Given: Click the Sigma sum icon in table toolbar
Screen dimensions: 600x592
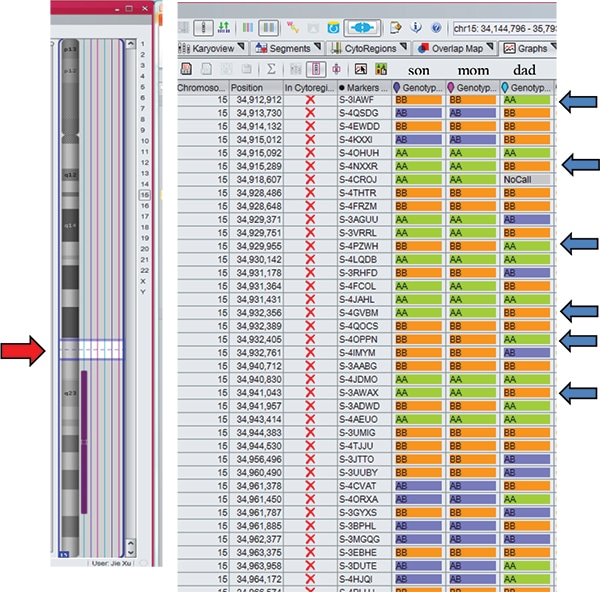Looking at the screenshot, I should pos(270,69).
